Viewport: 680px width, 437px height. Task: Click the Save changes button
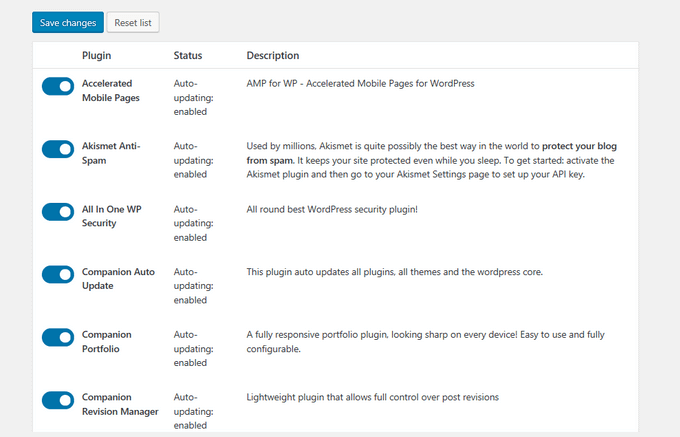pos(67,22)
